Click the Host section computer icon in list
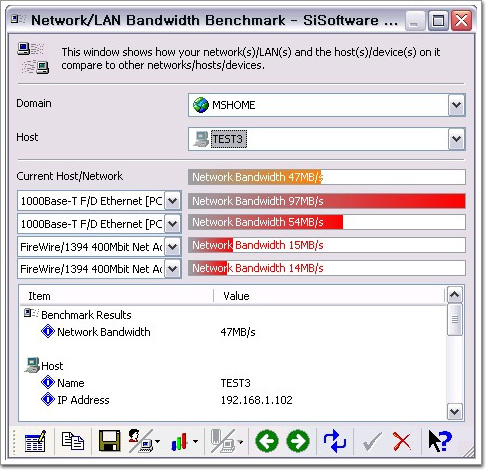The image size is (486, 470). [32, 365]
